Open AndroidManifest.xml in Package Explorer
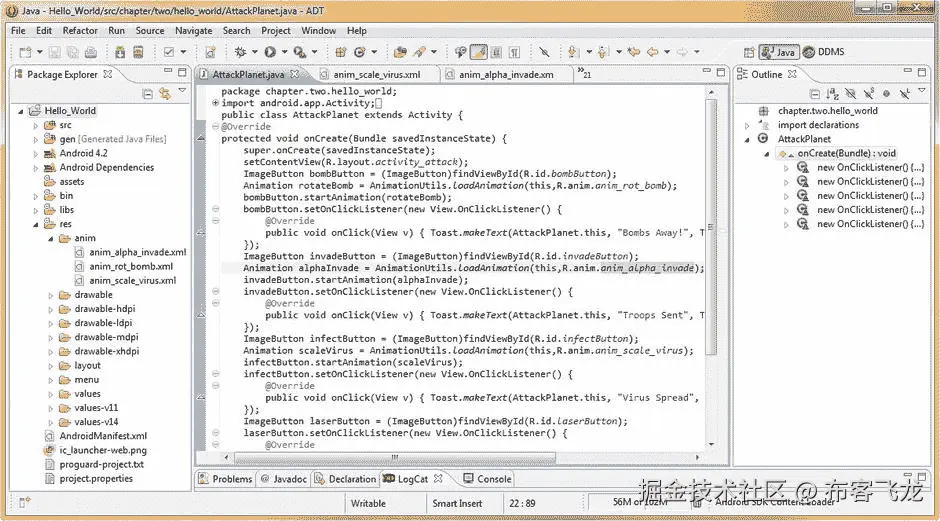Screen dimensions: 940x521 [103, 436]
